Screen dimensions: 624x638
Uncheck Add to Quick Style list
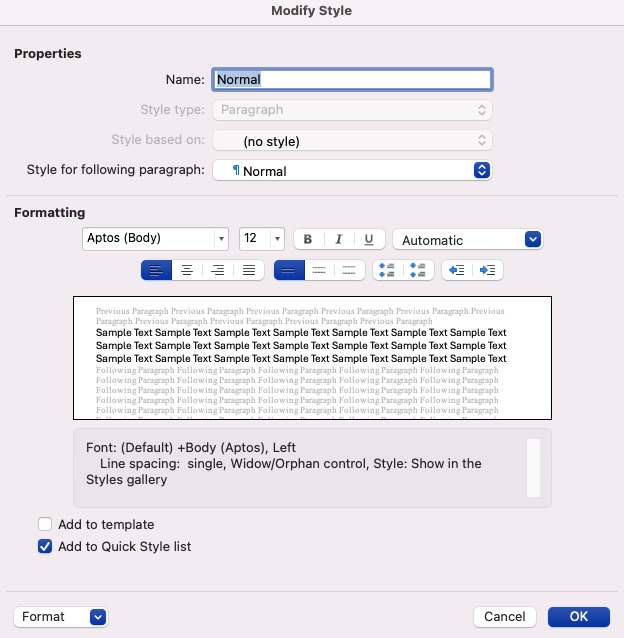[45, 546]
